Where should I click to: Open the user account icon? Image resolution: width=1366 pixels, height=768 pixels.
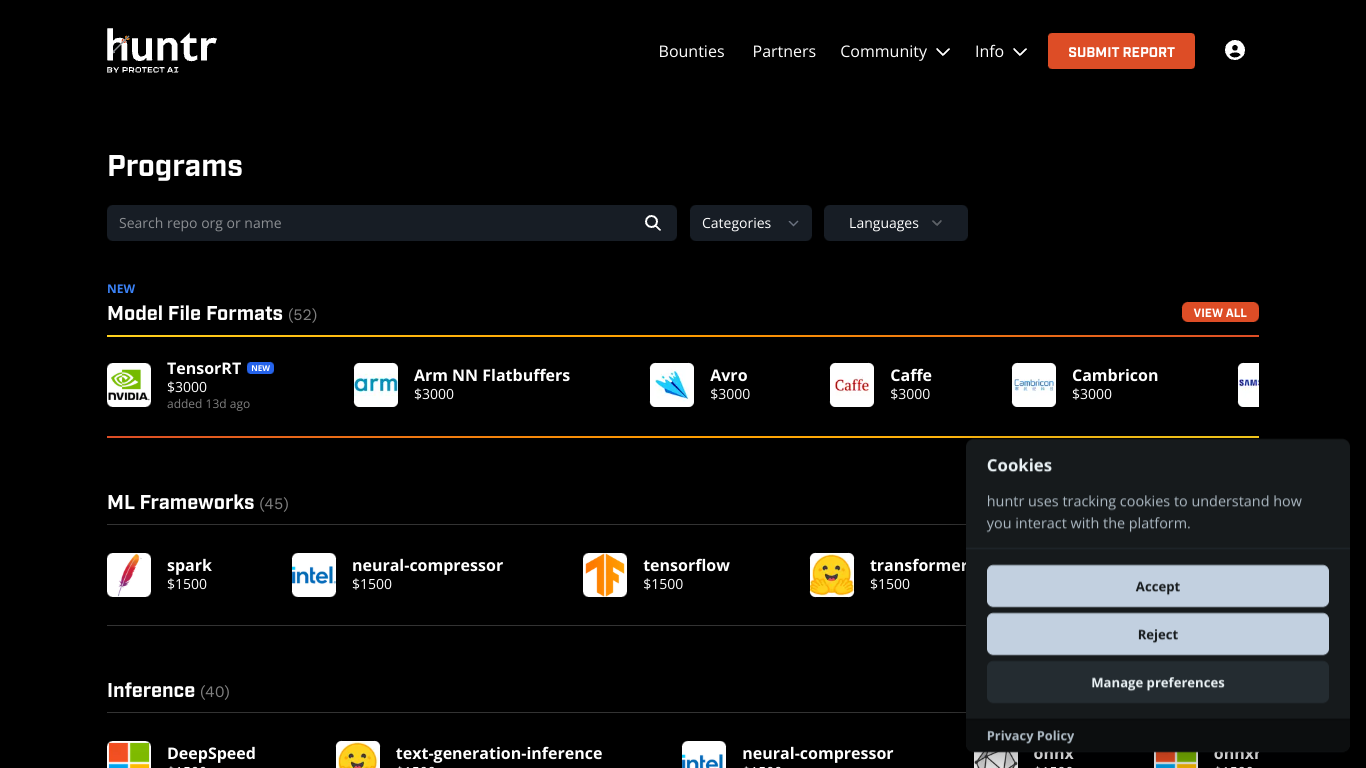pos(1235,51)
